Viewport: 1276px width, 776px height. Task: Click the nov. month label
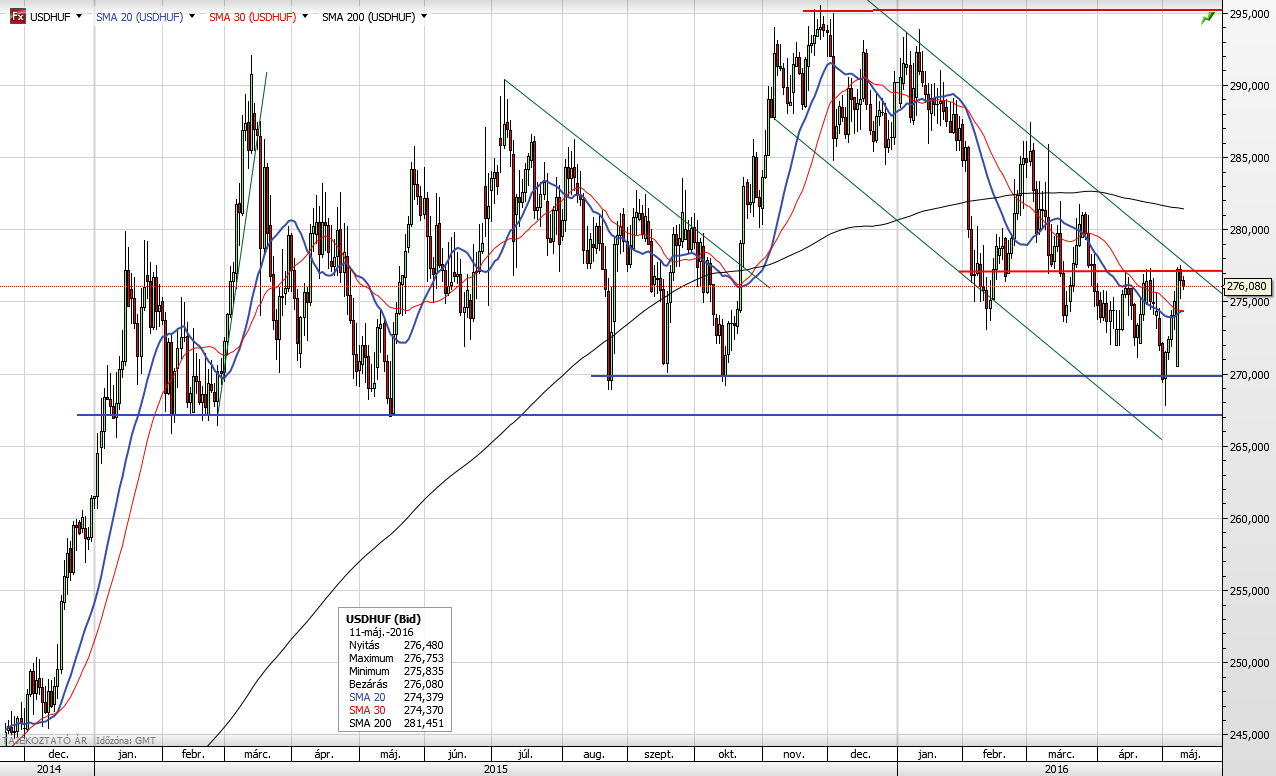point(795,755)
